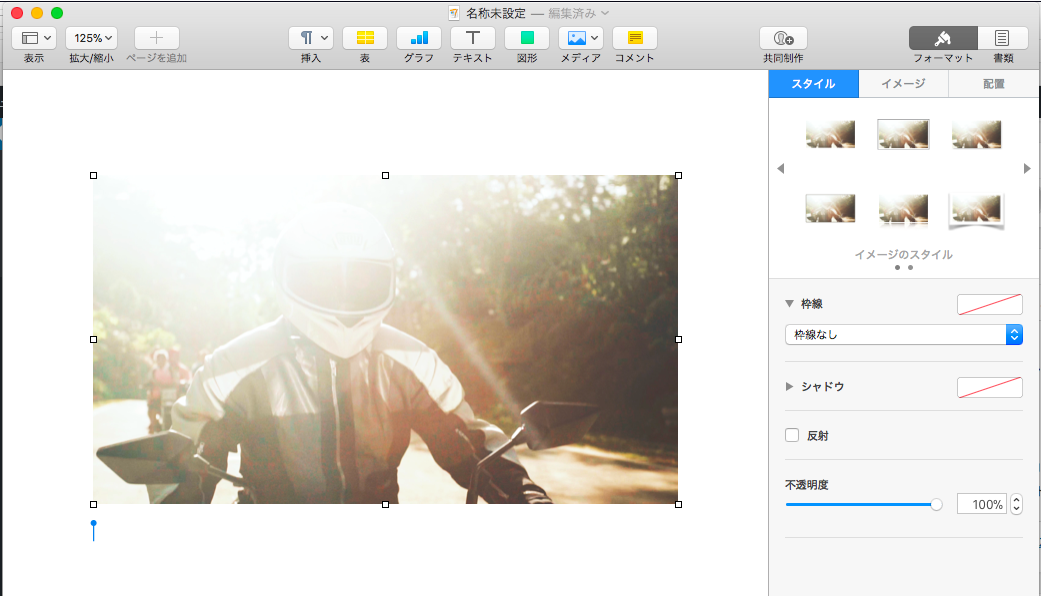Open the 125% zoom dropdown
The image size is (1041, 596).
[x=92, y=38]
